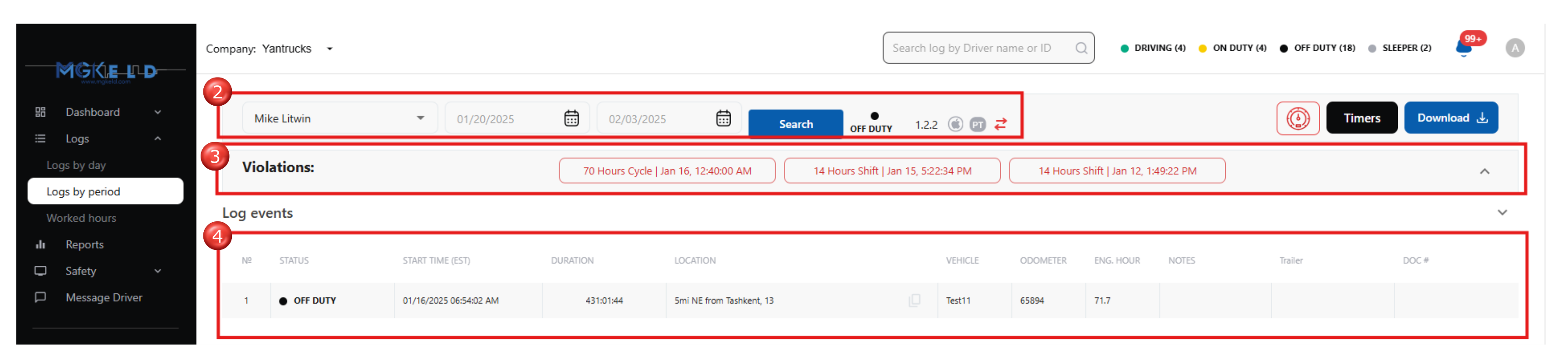
Task: Open the 70 Hours Cycle violation
Action: tap(667, 171)
